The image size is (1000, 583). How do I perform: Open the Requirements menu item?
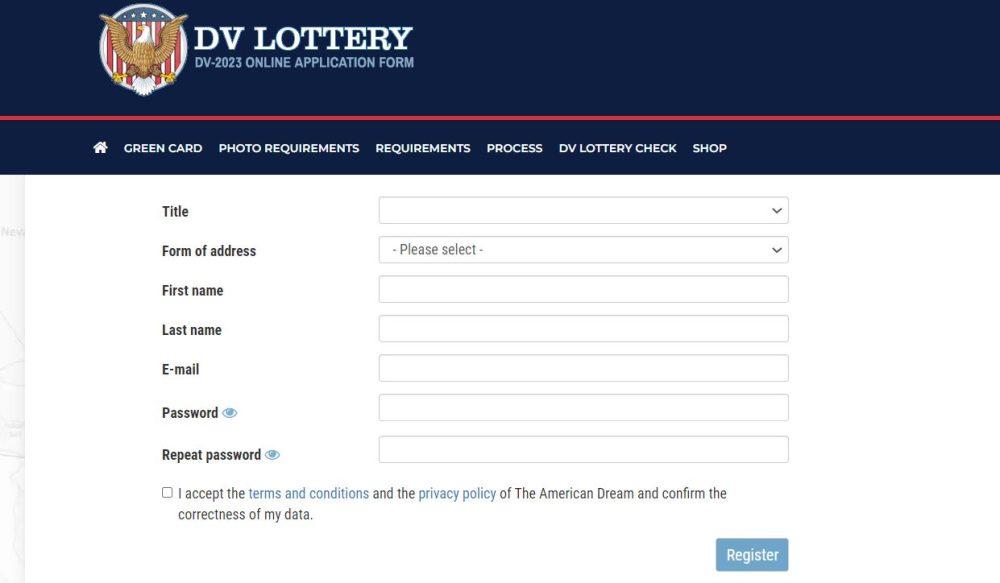422,148
